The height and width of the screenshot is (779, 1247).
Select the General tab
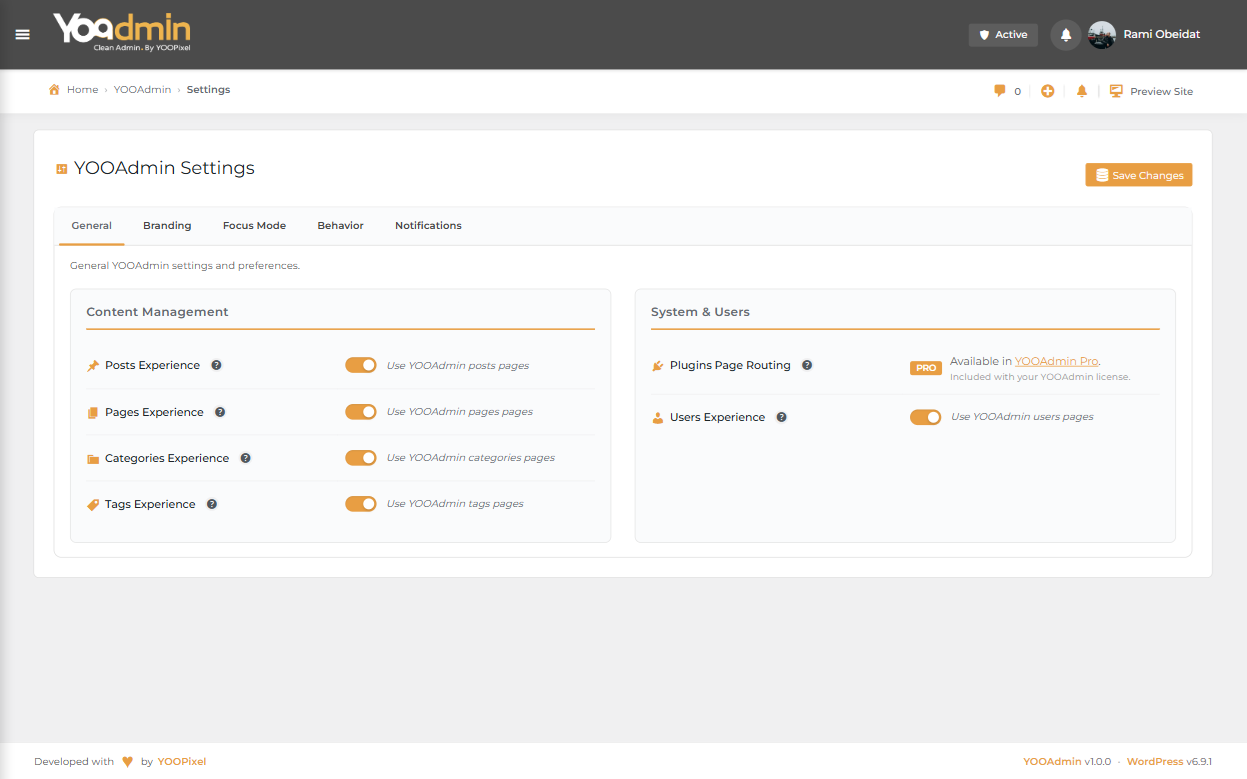(x=91, y=226)
